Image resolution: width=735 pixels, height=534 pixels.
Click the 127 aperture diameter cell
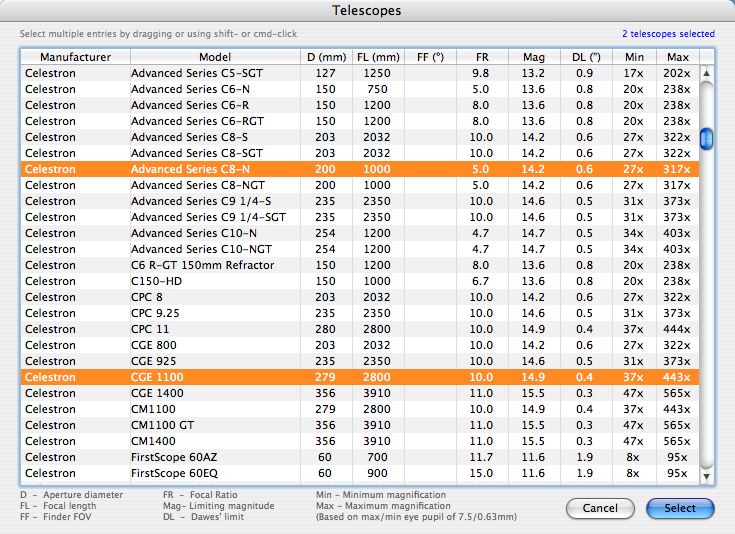[325, 73]
